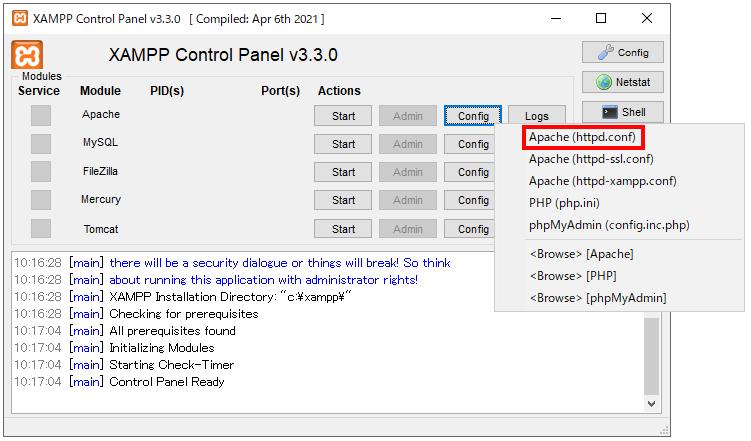Start the FileZilla module

[x=343, y=172]
